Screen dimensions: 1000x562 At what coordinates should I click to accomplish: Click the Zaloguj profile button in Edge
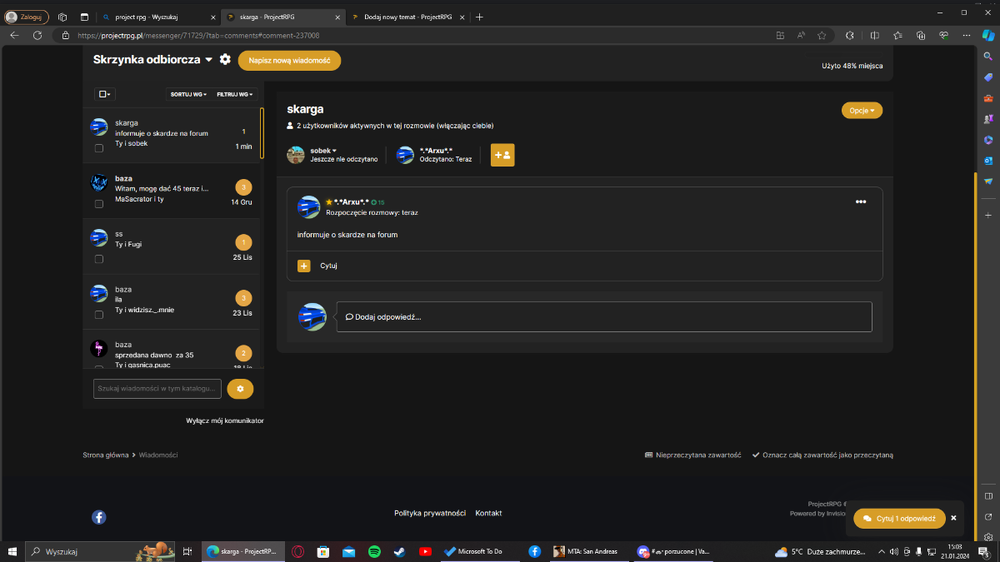[x=26, y=17]
